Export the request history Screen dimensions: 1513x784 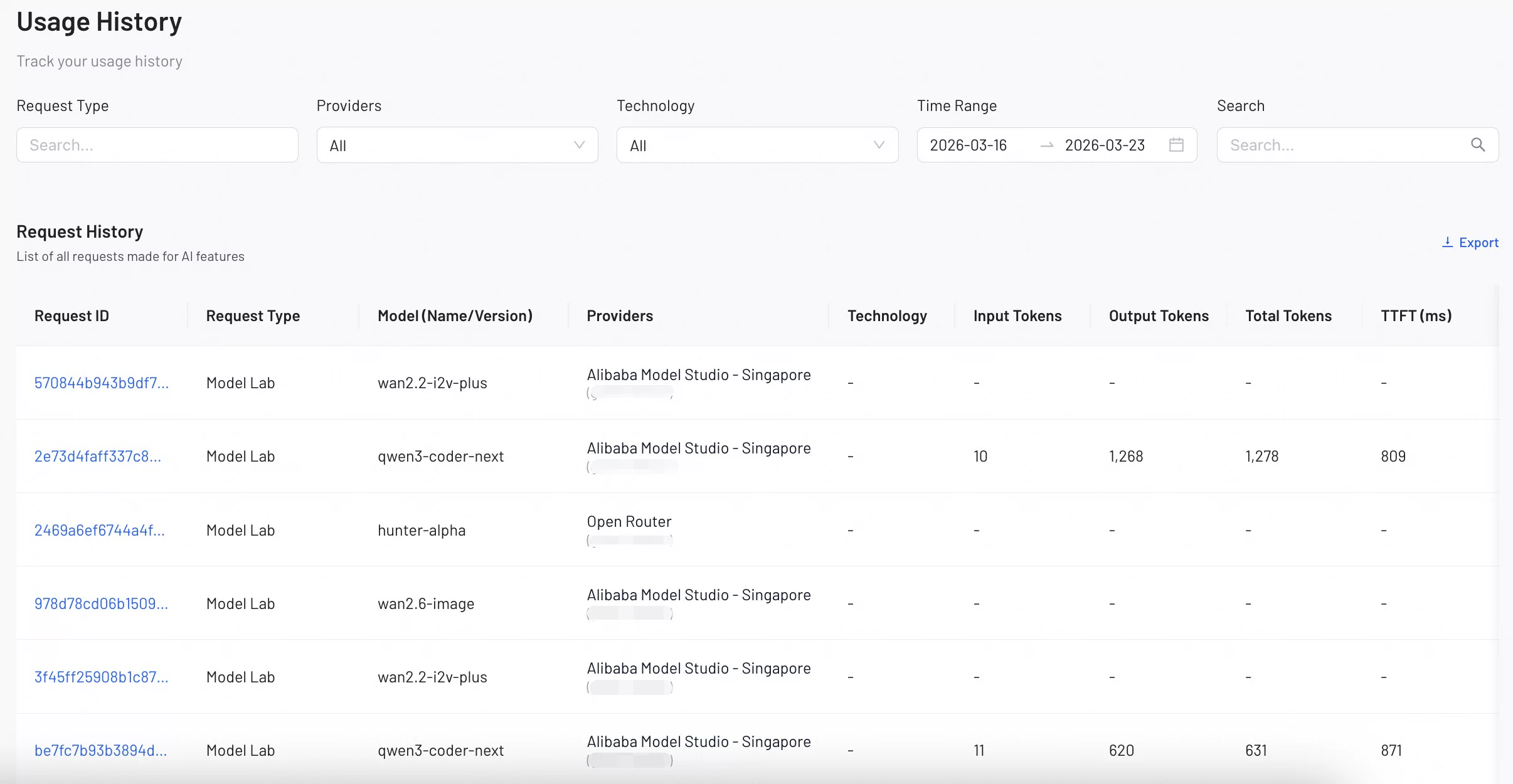(1470, 242)
